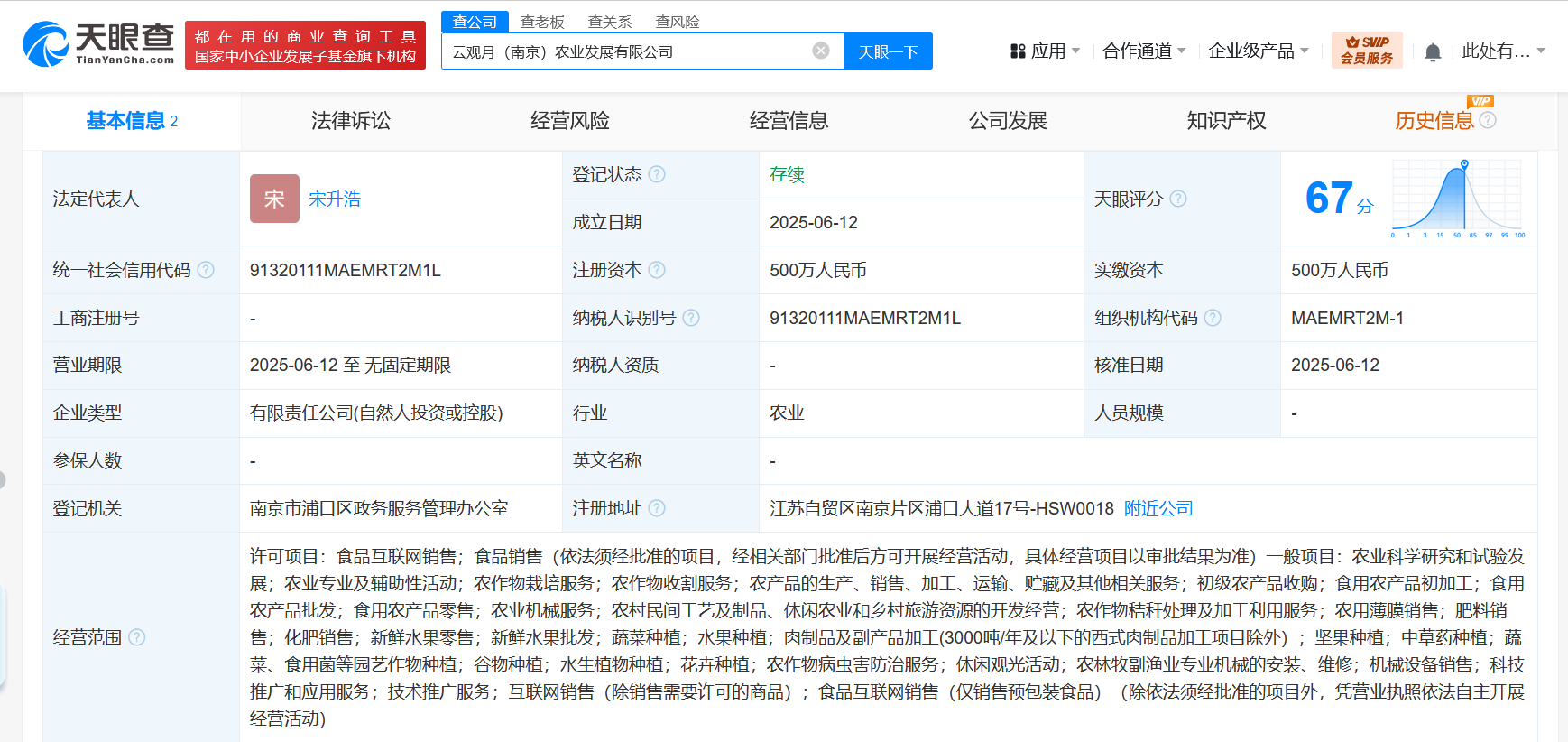Expand the 企业级产品 dropdown

click(1259, 51)
